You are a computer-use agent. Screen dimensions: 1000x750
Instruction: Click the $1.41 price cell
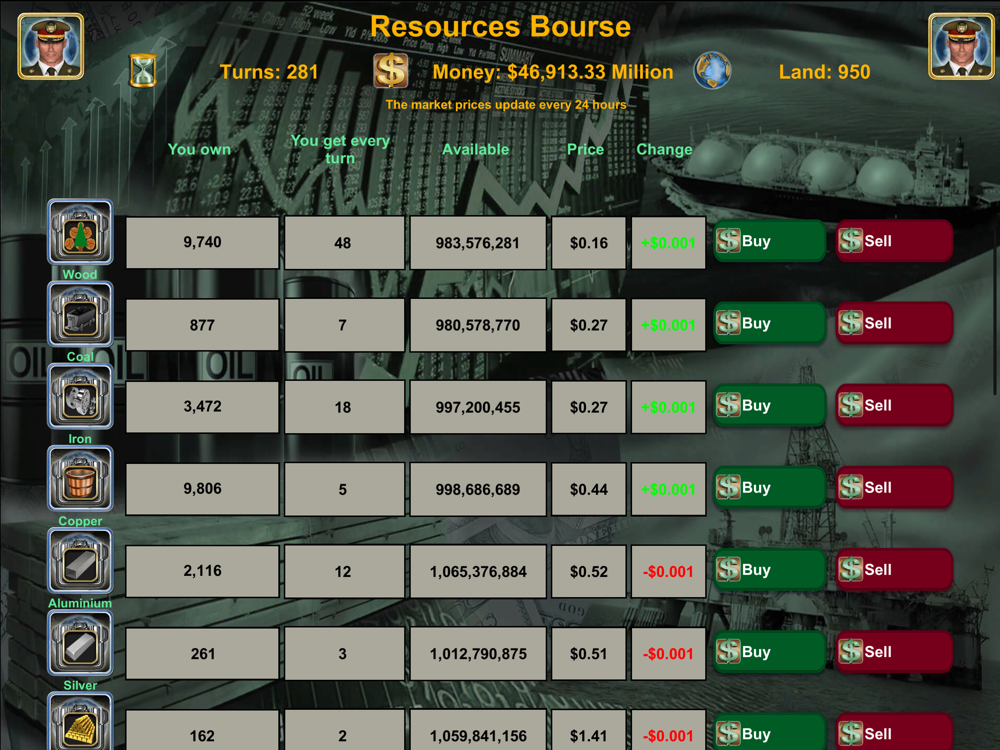(589, 731)
